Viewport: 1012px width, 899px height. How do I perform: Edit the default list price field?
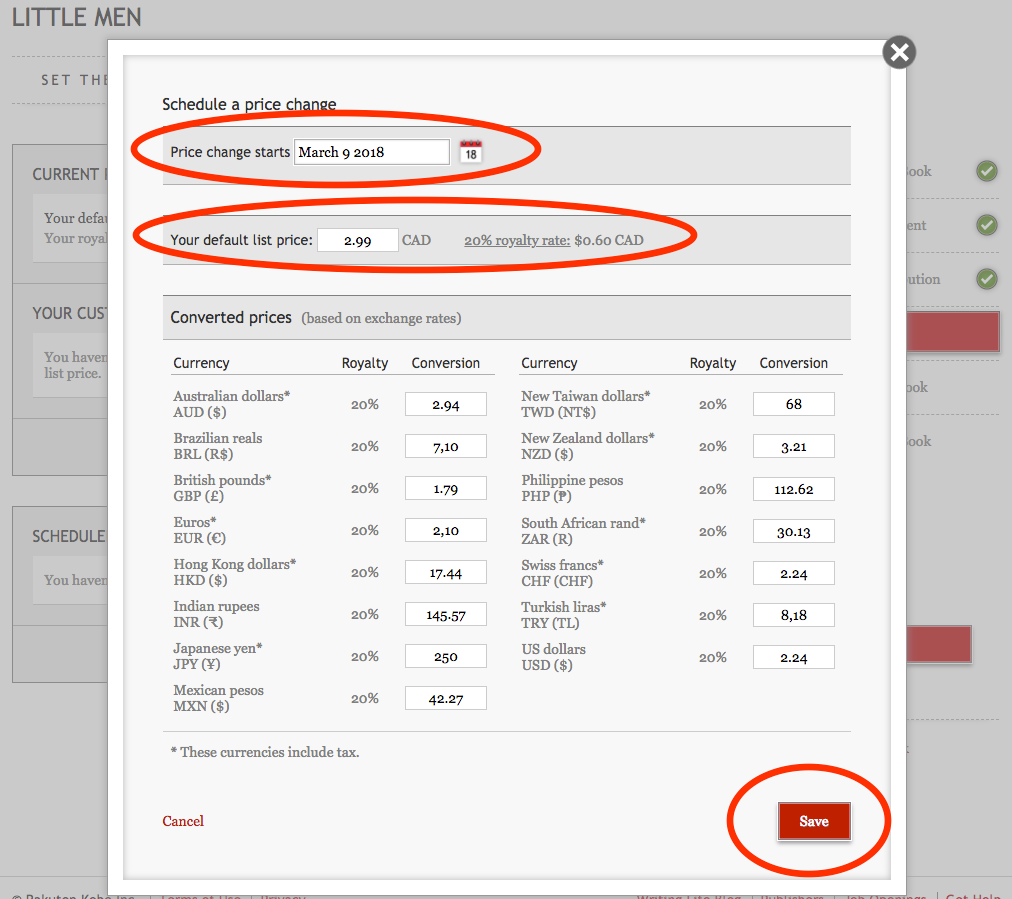(357, 241)
